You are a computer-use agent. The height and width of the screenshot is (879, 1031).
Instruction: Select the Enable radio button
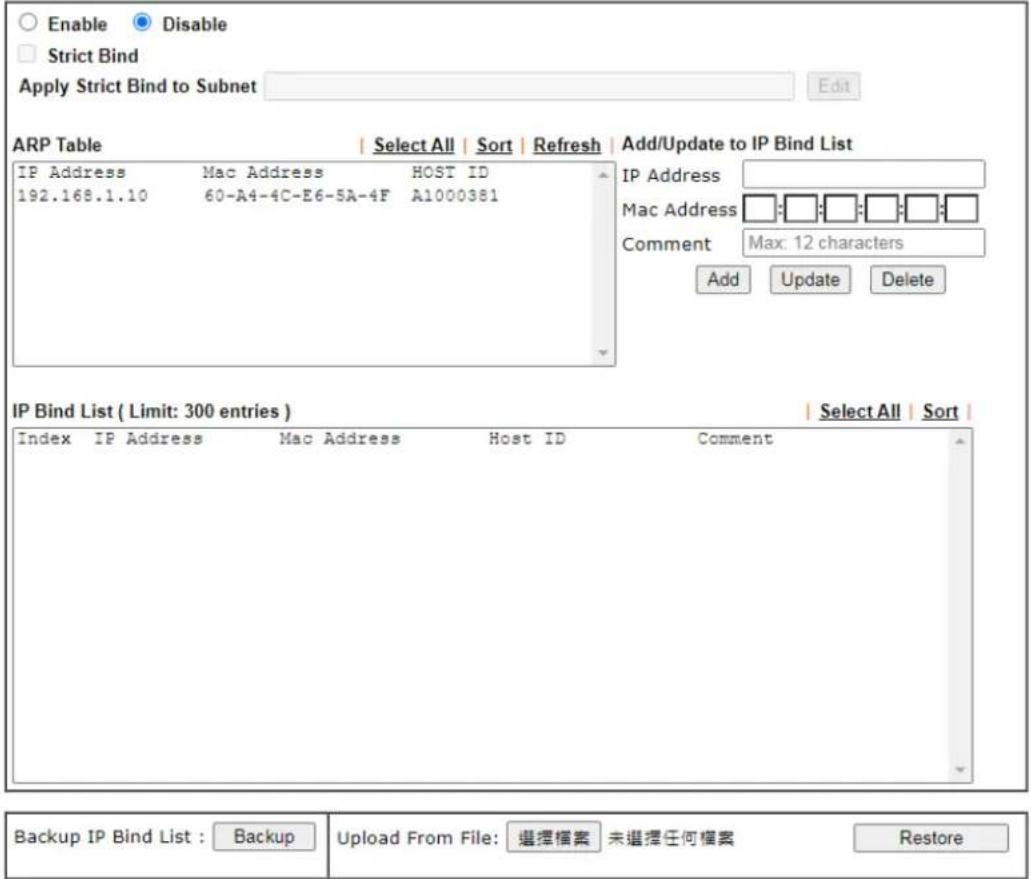point(28,22)
